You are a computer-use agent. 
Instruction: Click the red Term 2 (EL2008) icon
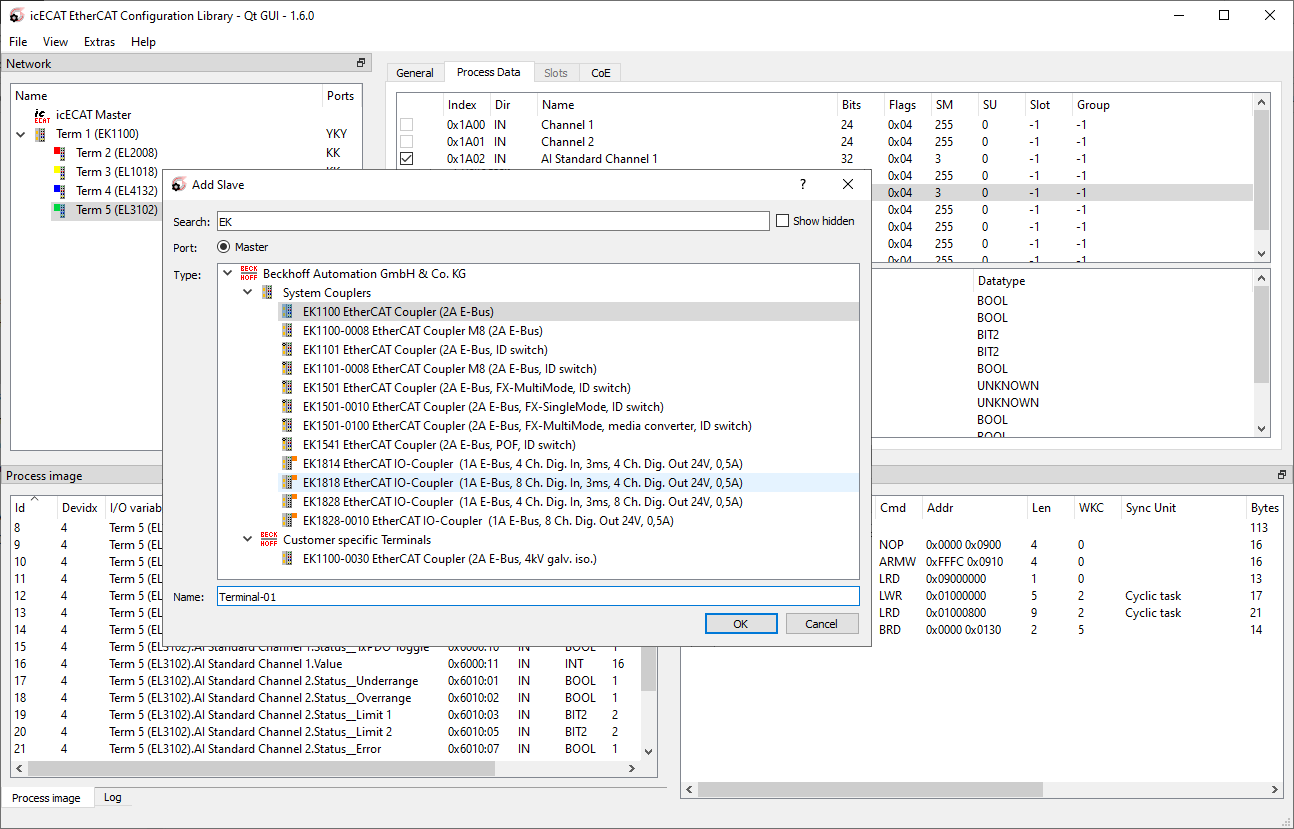tap(59, 153)
